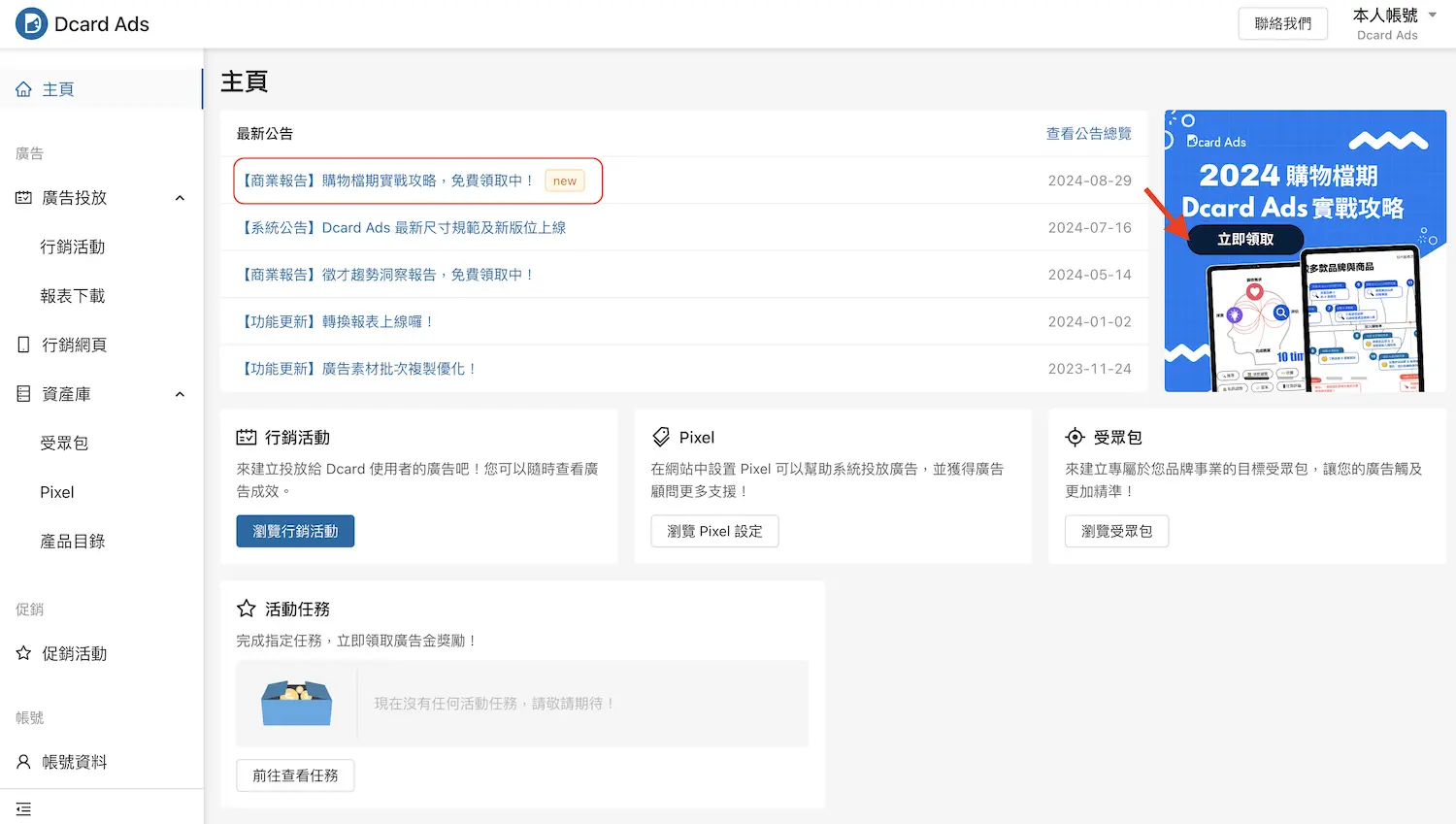1456x824 pixels.
Task: Click 立即領取 on the banner image
Action: point(1245,239)
